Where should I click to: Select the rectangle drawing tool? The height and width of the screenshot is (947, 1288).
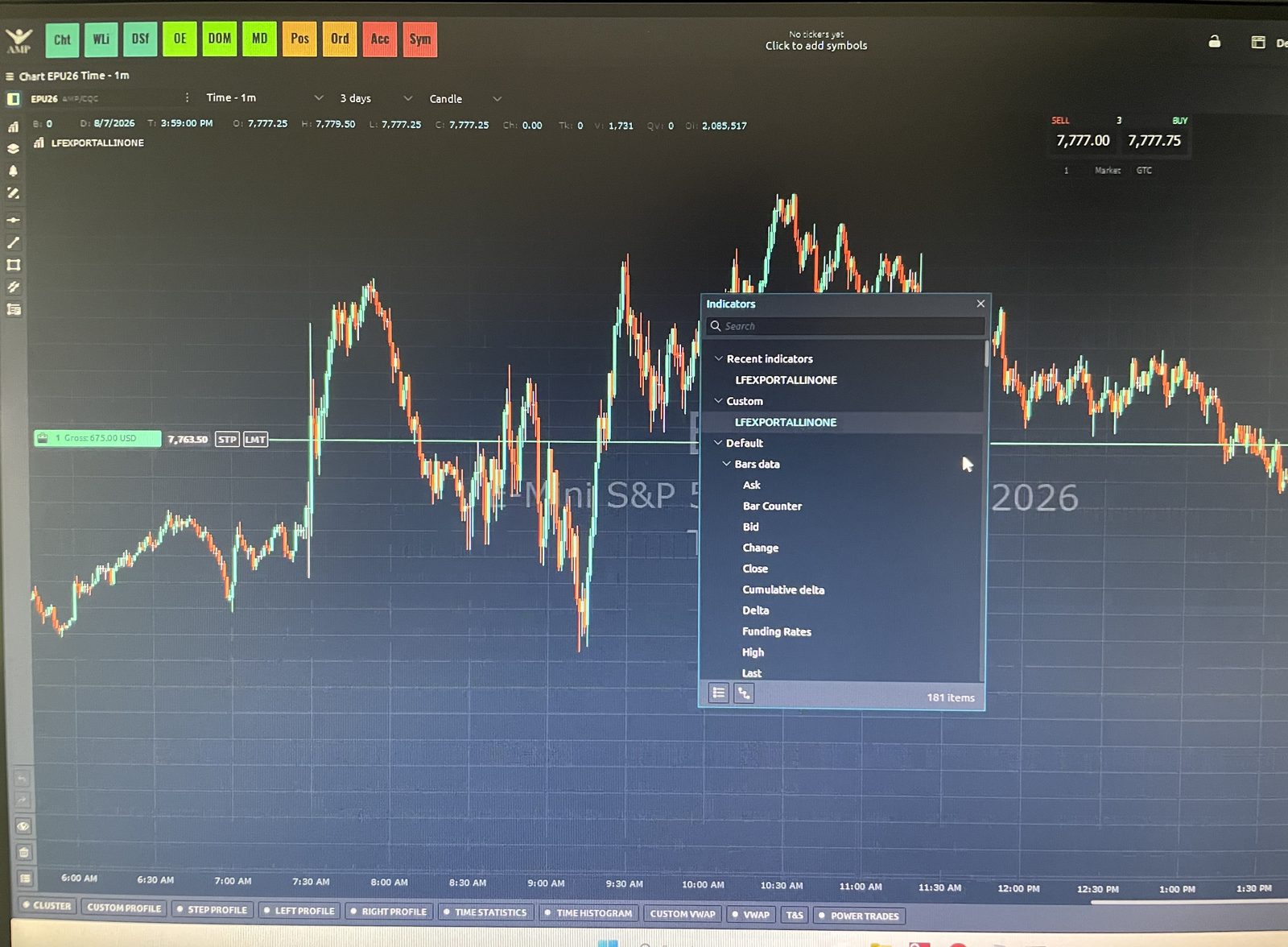click(x=13, y=265)
